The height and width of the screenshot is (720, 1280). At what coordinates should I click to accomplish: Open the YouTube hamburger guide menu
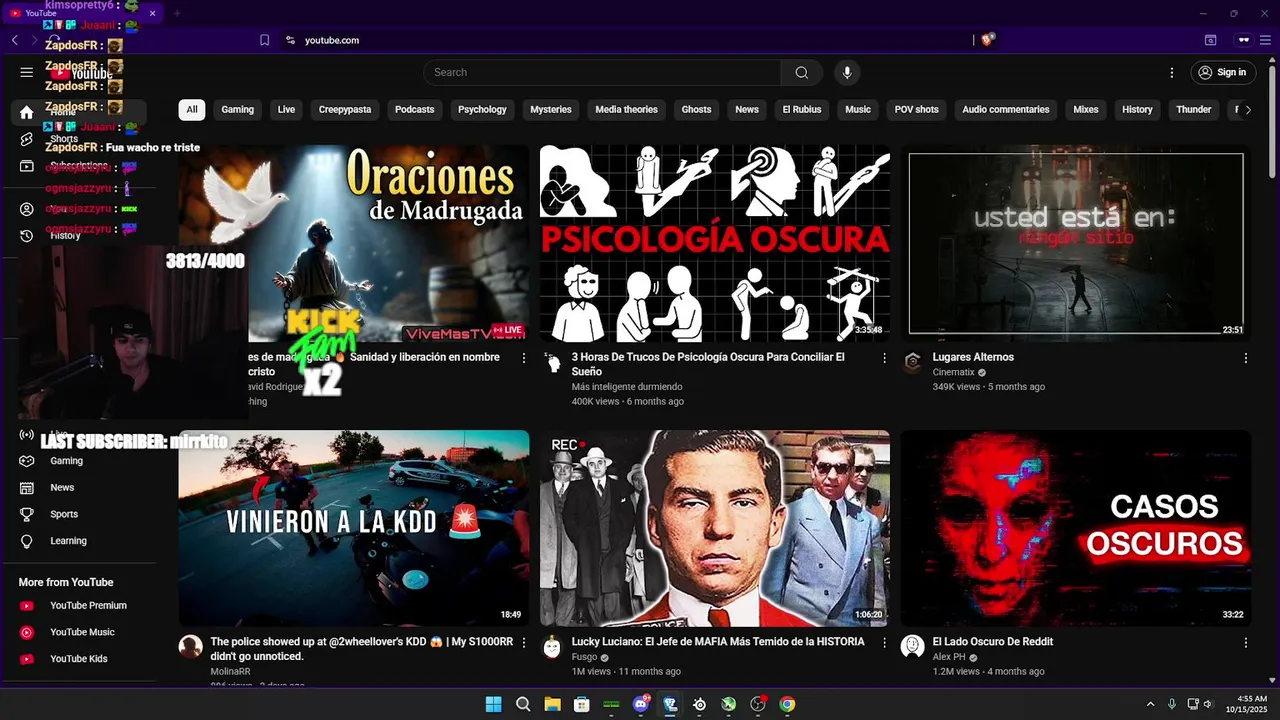[27, 72]
